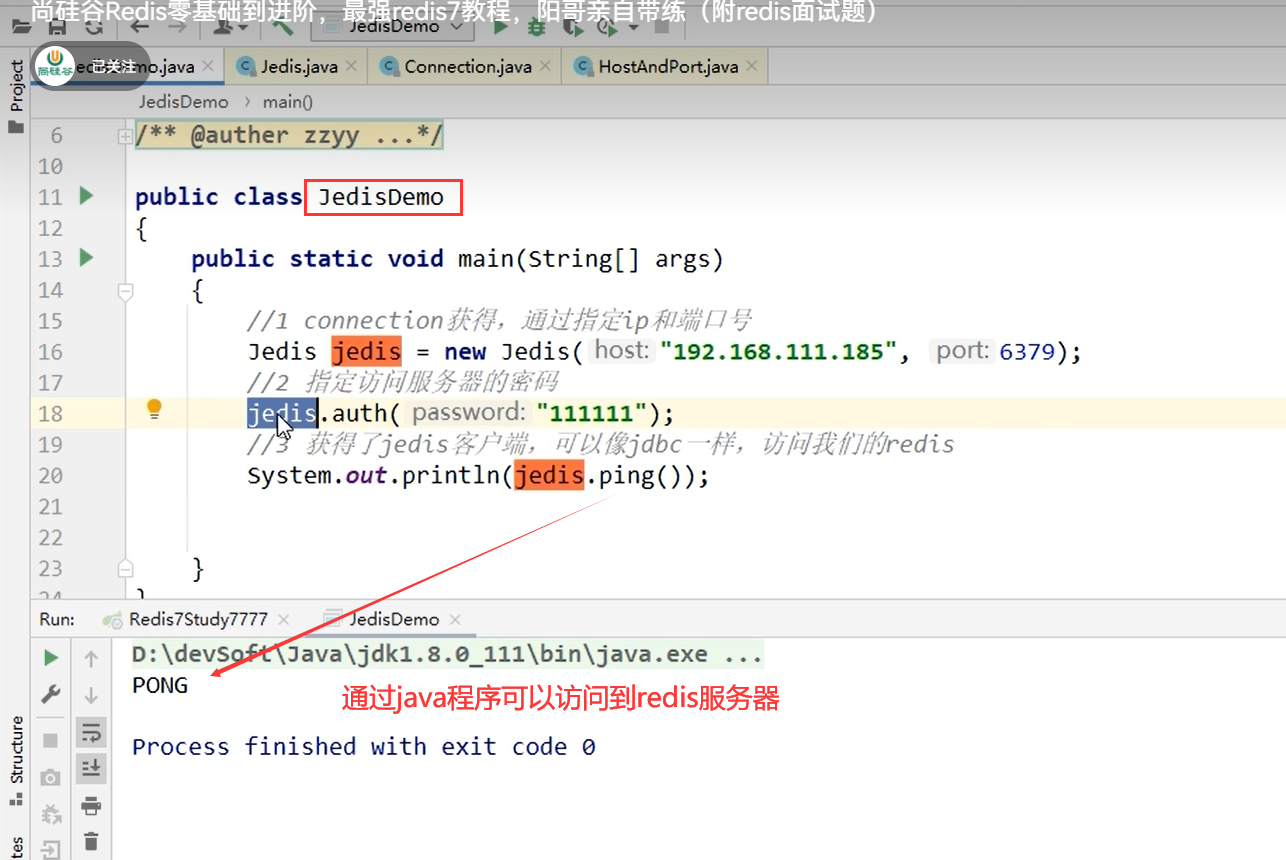This screenshot has height=860, width=1286.
Task: Close the Jedis.java editor tab
Action: point(351,66)
